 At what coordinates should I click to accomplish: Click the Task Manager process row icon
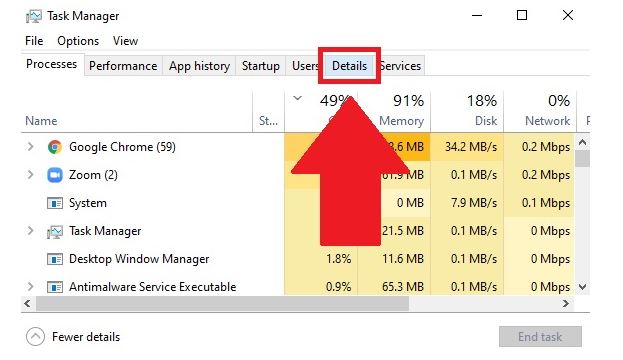(55, 231)
